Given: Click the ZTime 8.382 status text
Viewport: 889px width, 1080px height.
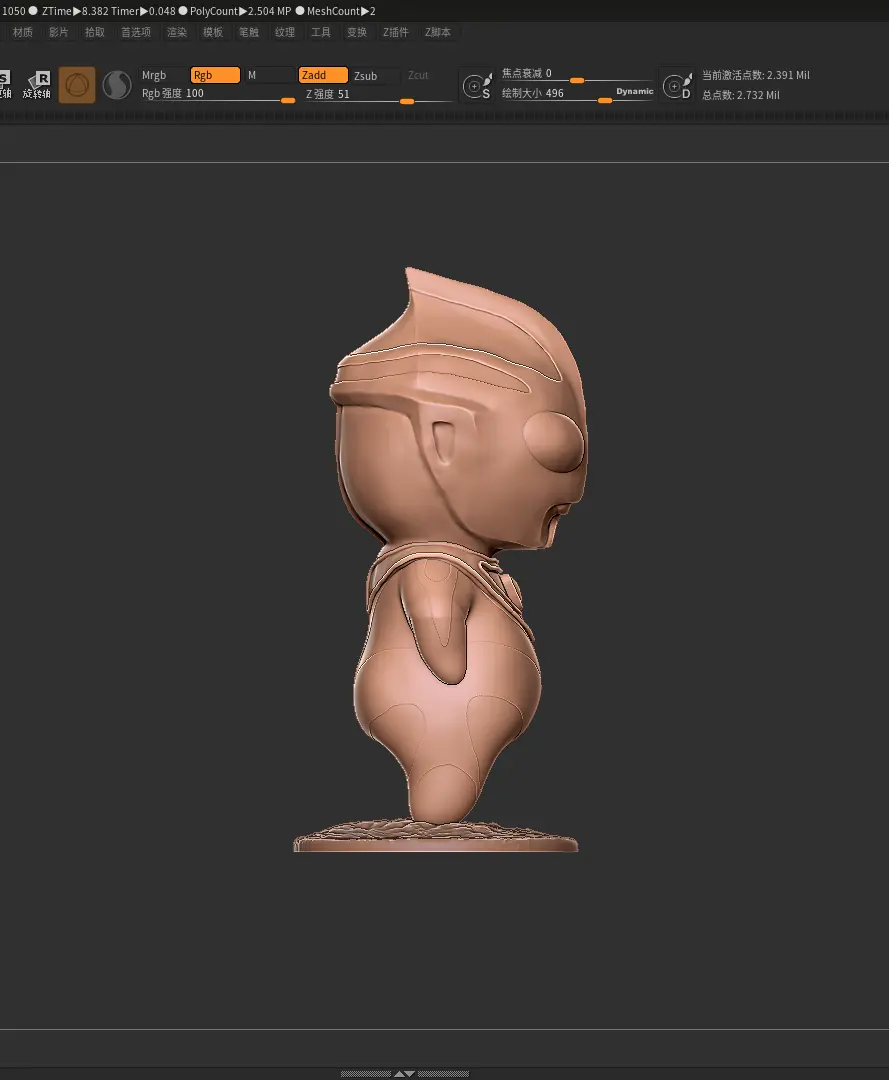Looking at the screenshot, I should tap(76, 11).
